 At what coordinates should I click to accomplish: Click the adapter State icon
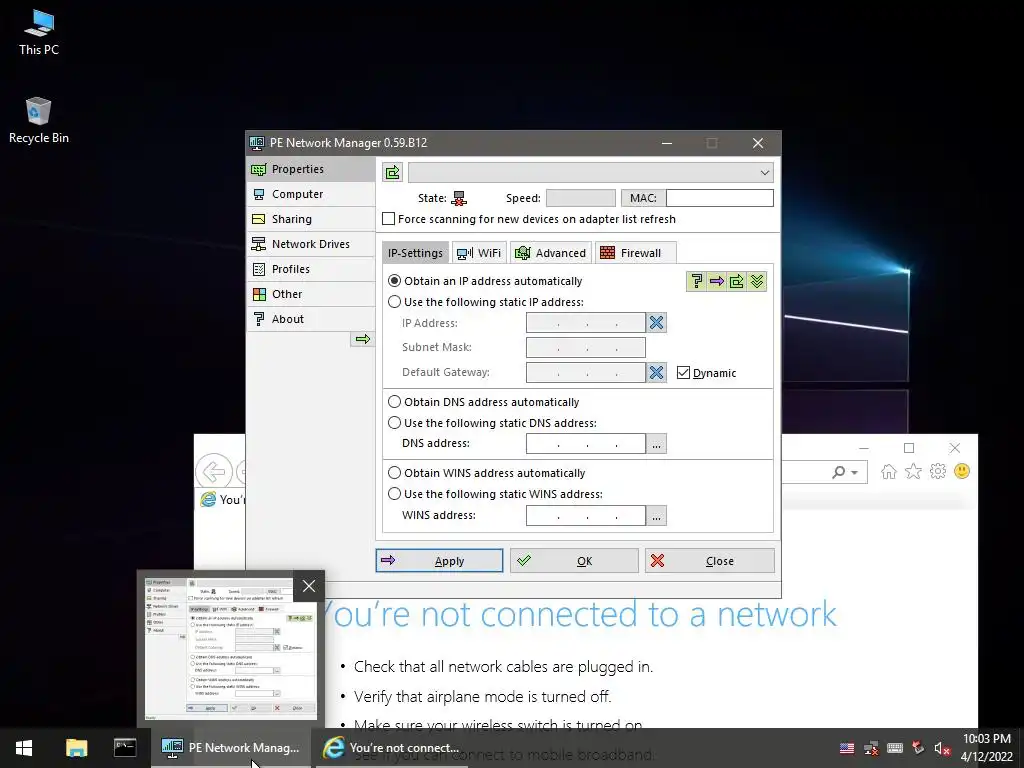(x=459, y=198)
